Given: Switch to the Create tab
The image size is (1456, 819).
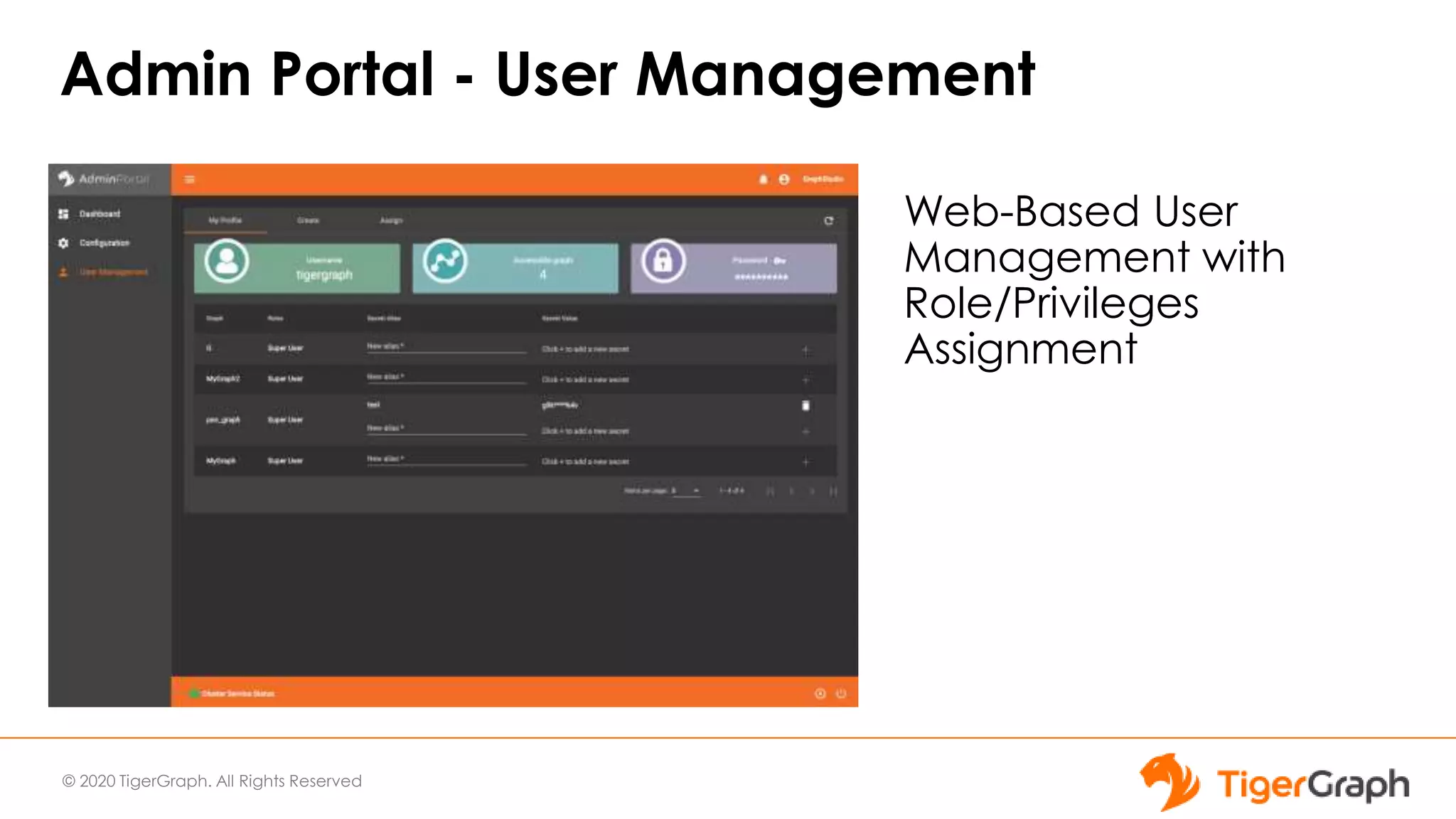Looking at the screenshot, I should click(308, 220).
